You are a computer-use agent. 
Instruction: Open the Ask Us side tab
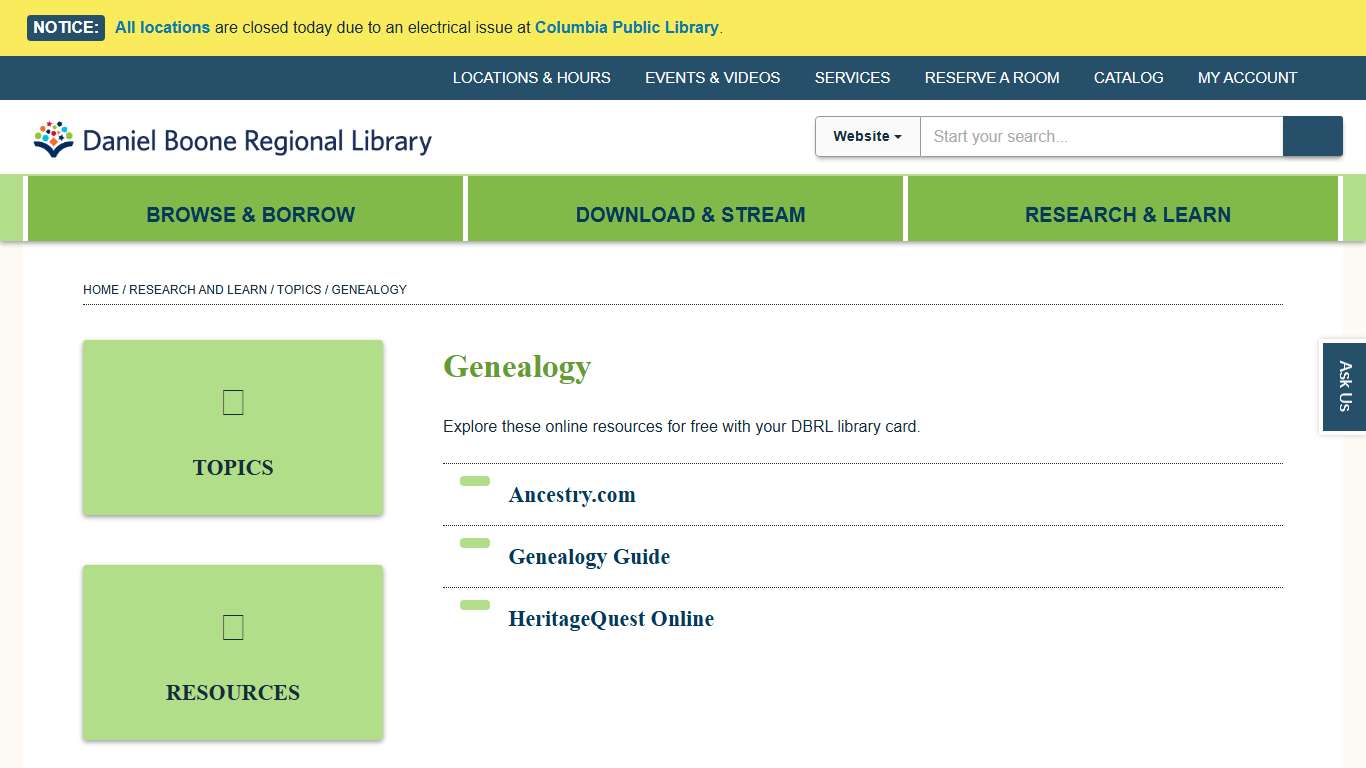1343,387
